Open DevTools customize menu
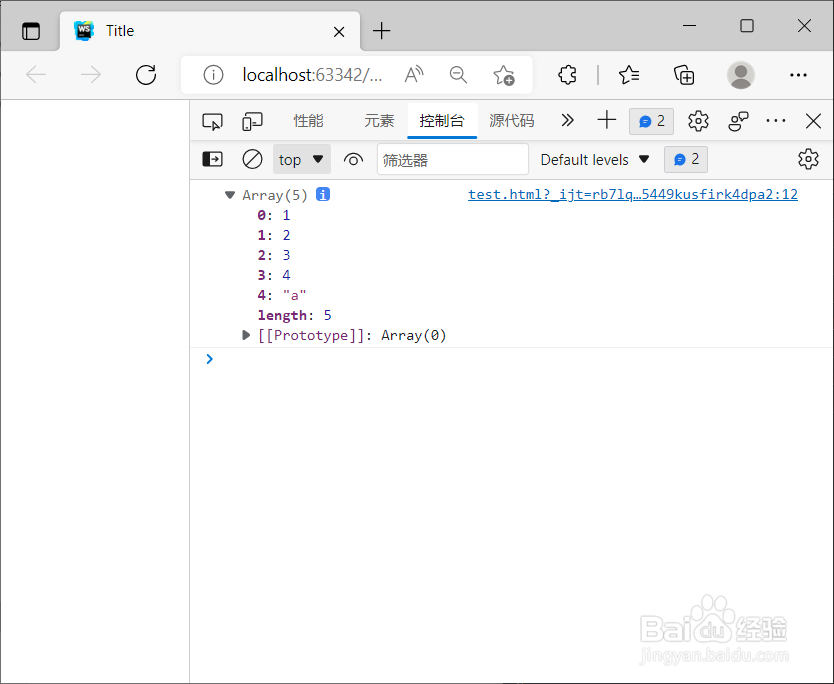This screenshot has height=684, width=834. pos(776,121)
